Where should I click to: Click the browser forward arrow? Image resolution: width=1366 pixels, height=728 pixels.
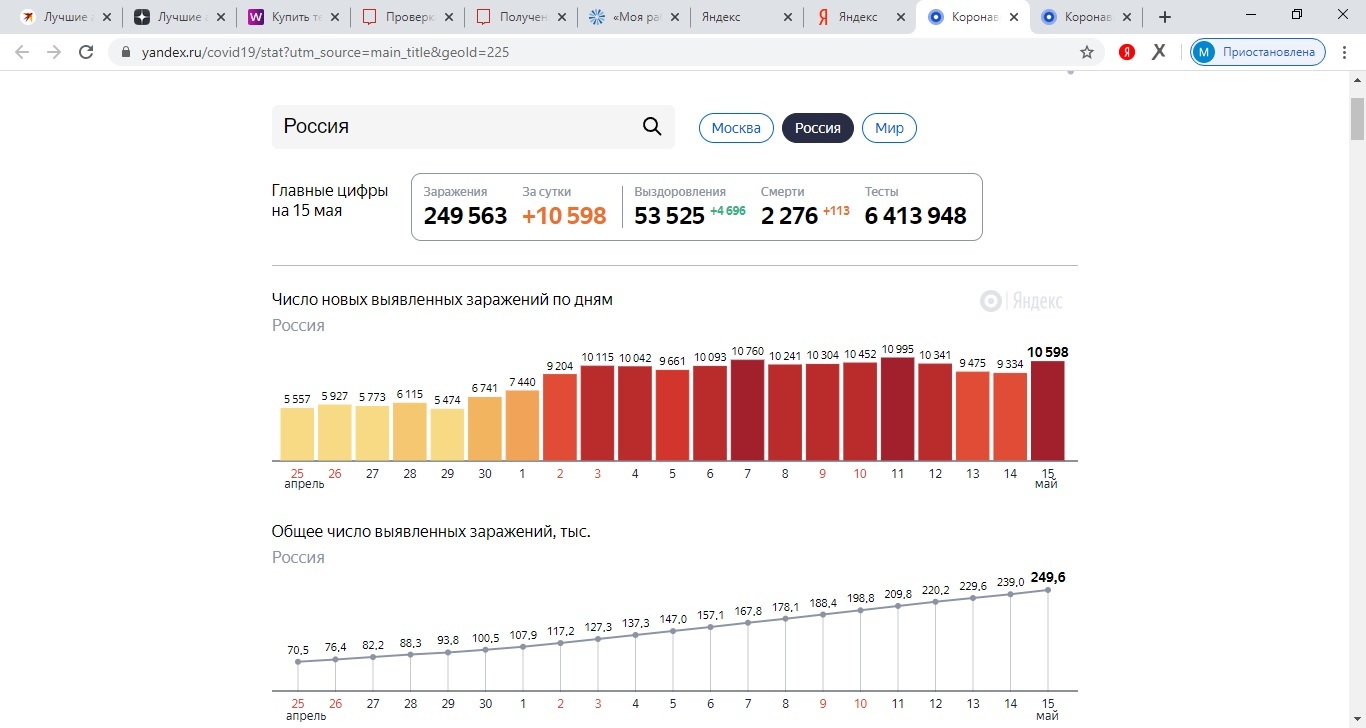point(54,52)
